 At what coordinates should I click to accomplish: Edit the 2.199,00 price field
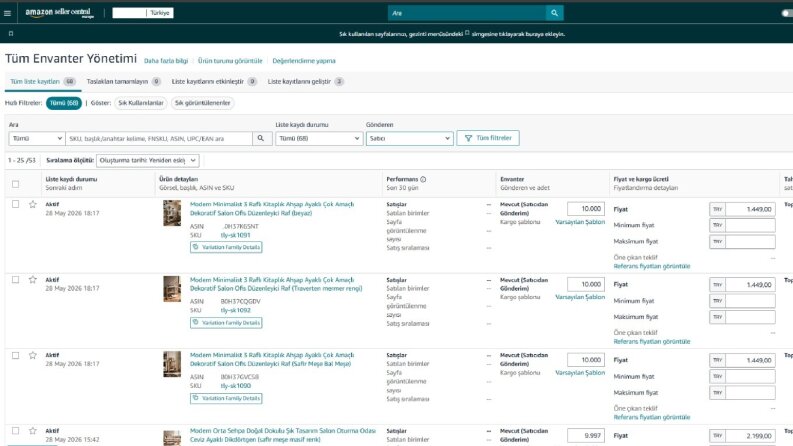[x=750, y=435]
